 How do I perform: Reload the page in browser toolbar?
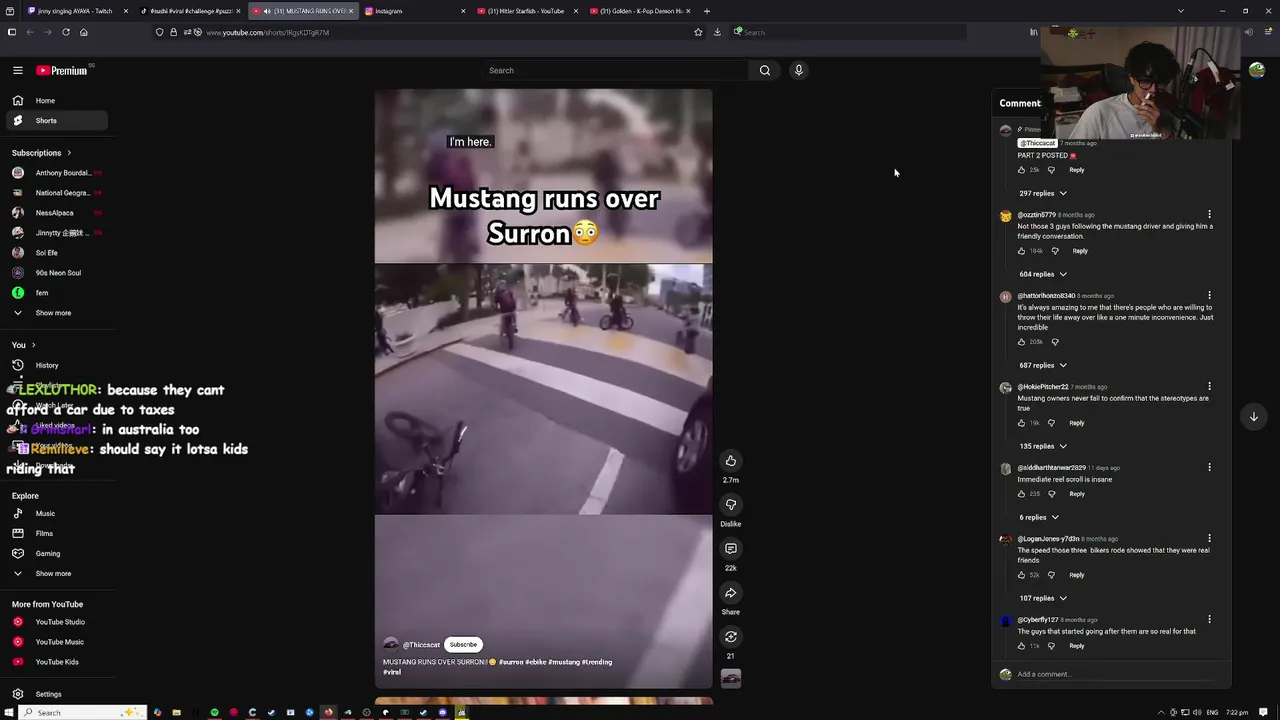point(66,32)
